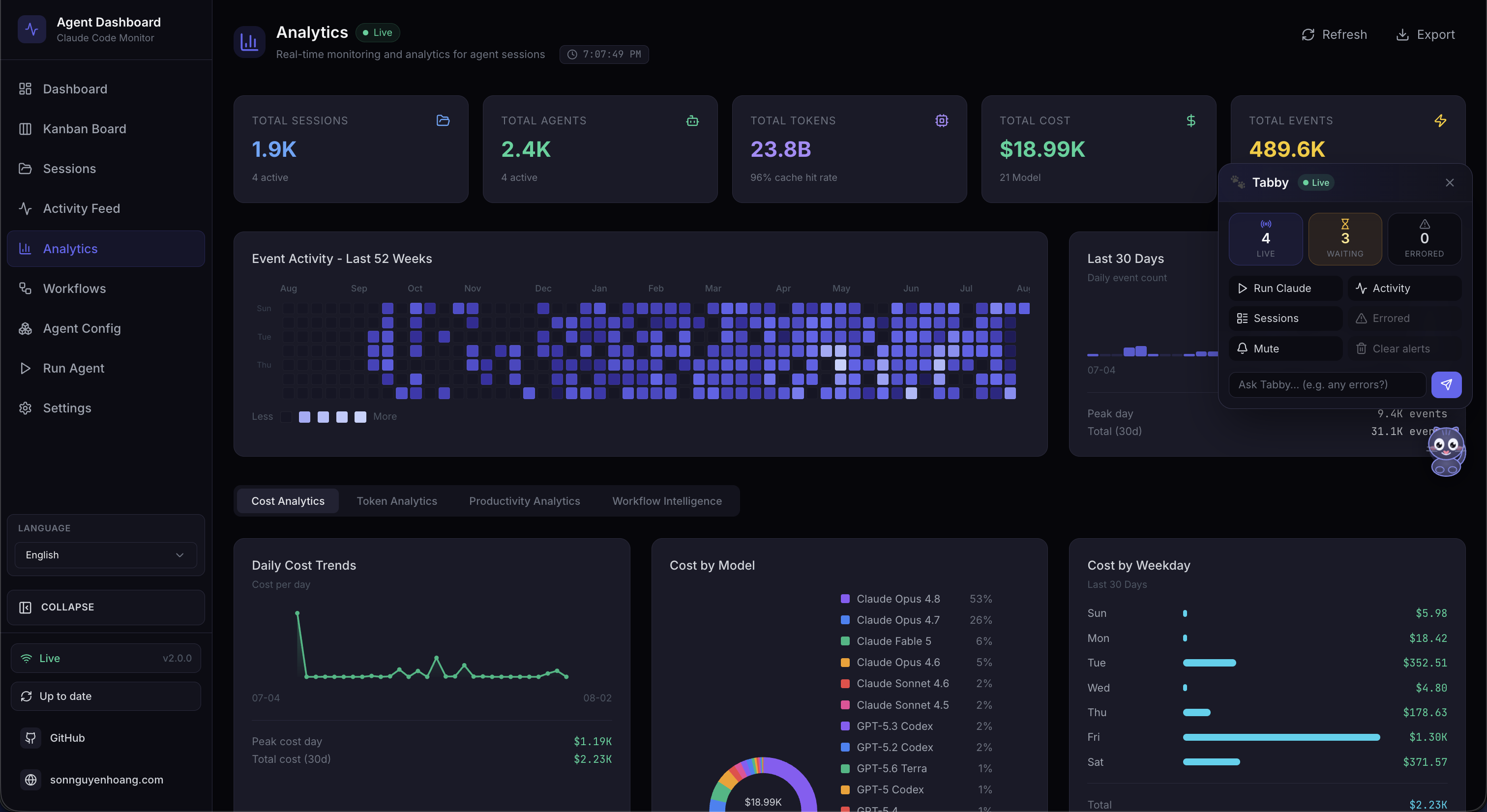Open the Dashboard page
The height and width of the screenshot is (812, 1487).
click(x=106, y=89)
